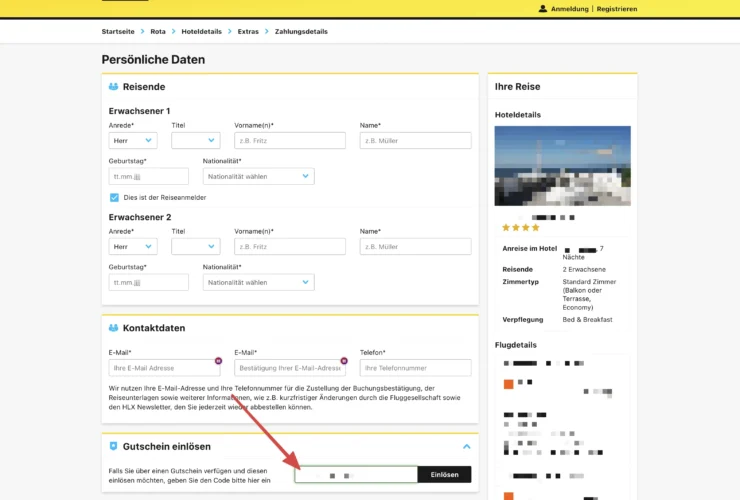Click the Kontaktdaten section icon
Screen dimensions: 740x500
(113, 328)
